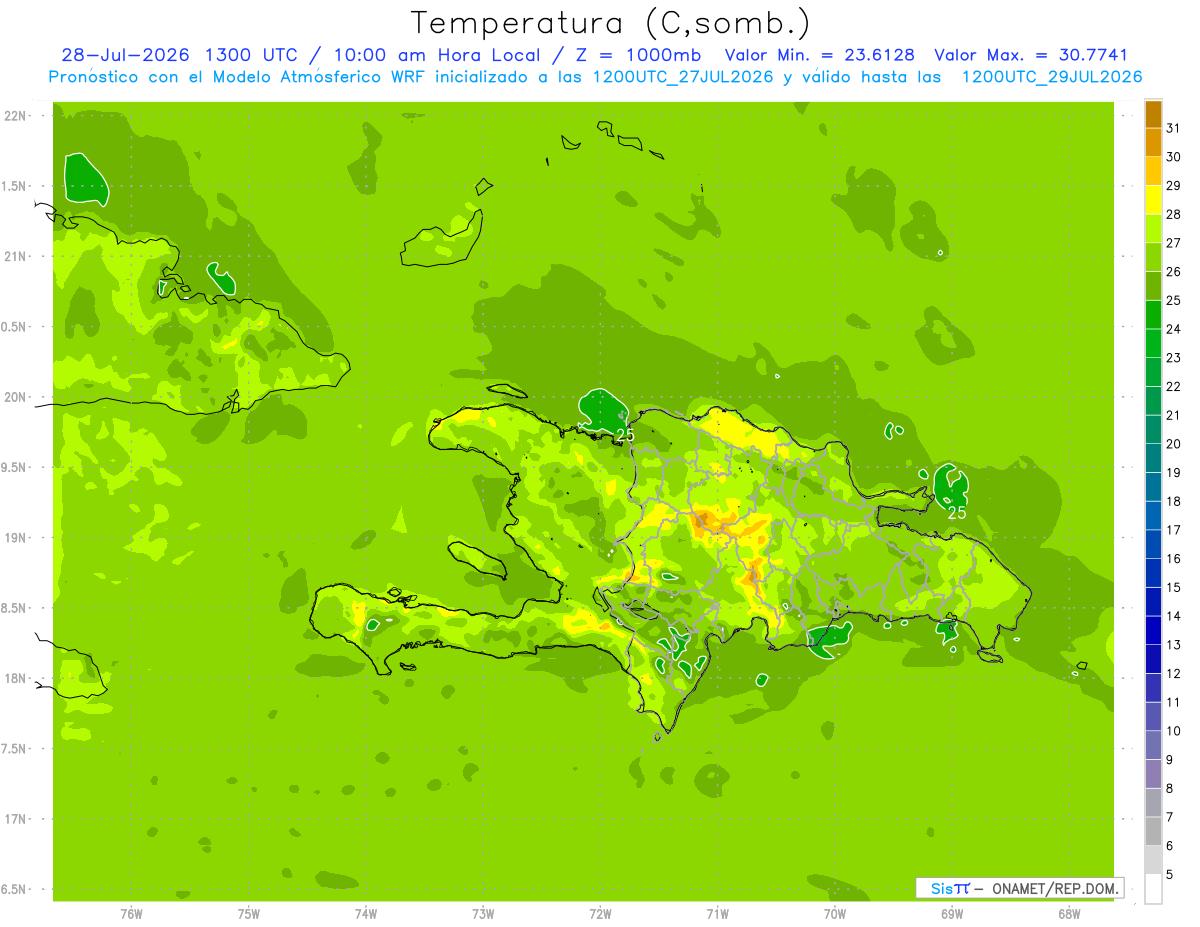
Task: Click the 68W longitude axis label
Action: 1069,914
